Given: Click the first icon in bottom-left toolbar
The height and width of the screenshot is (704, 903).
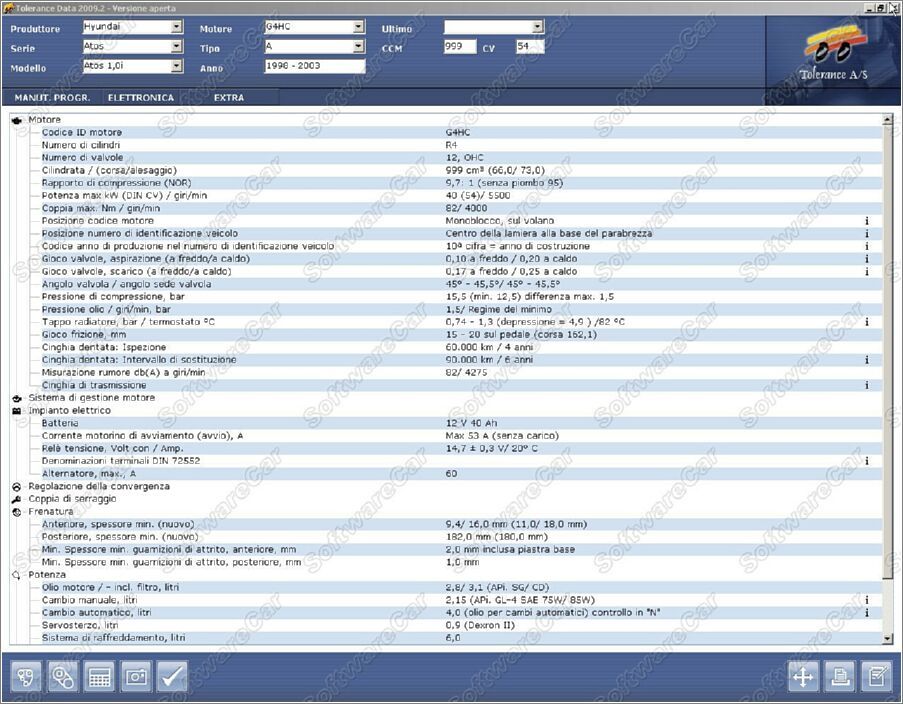Looking at the screenshot, I should [x=27, y=677].
